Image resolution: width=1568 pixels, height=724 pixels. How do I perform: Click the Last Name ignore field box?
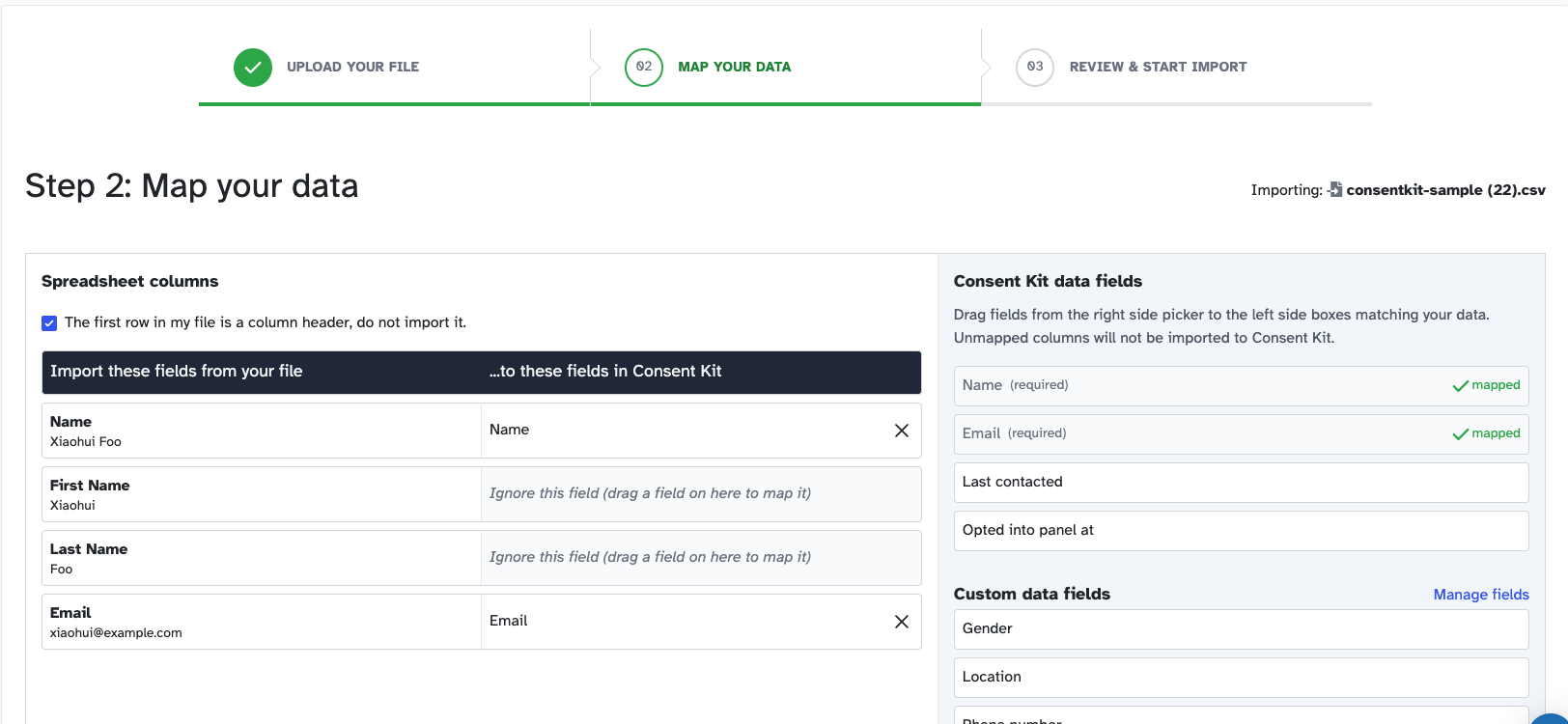coord(700,558)
